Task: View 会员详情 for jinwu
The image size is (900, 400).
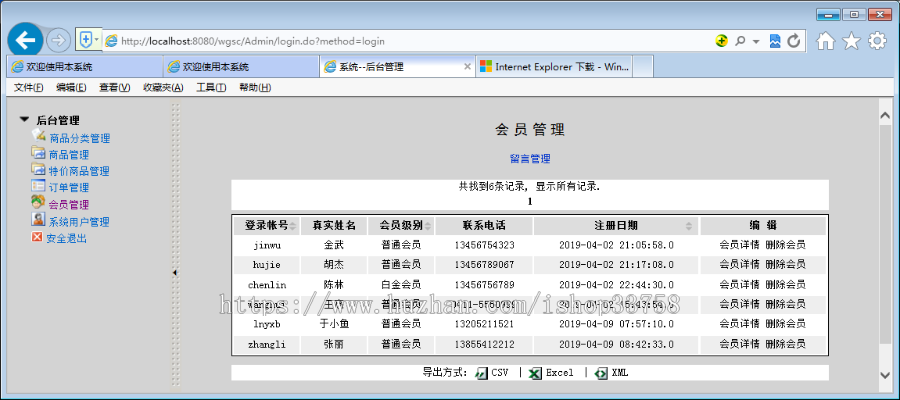Action: (x=739, y=244)
